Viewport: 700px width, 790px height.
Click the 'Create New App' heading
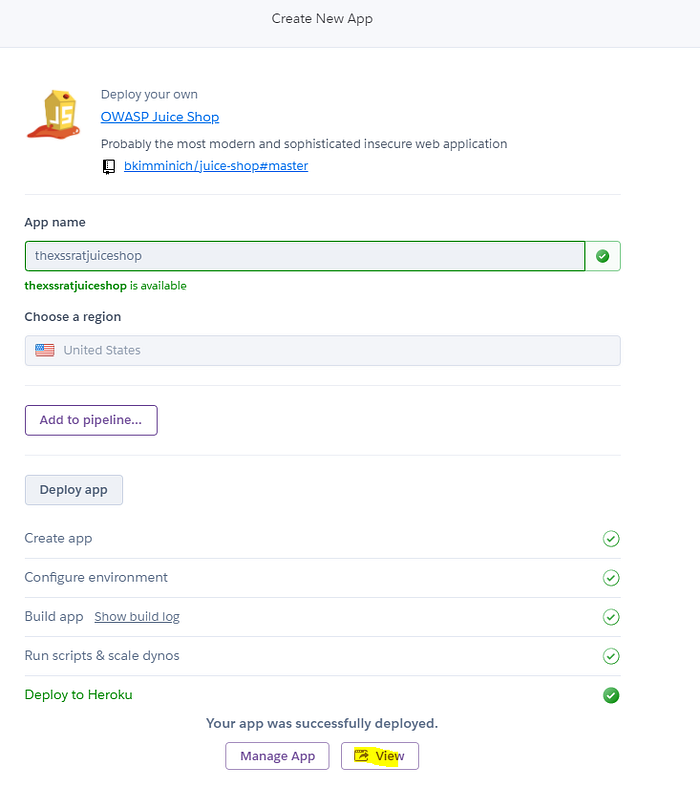tap(322, 19)
